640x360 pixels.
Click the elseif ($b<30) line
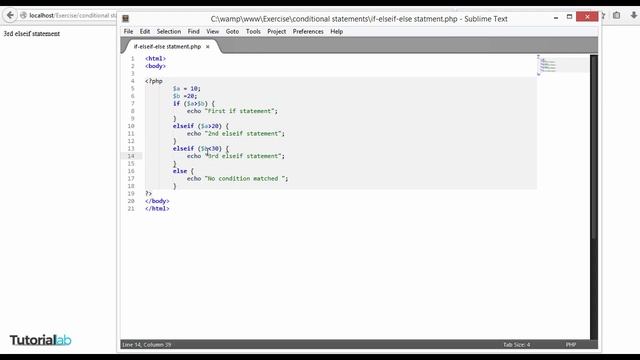[x=201, y=149]
